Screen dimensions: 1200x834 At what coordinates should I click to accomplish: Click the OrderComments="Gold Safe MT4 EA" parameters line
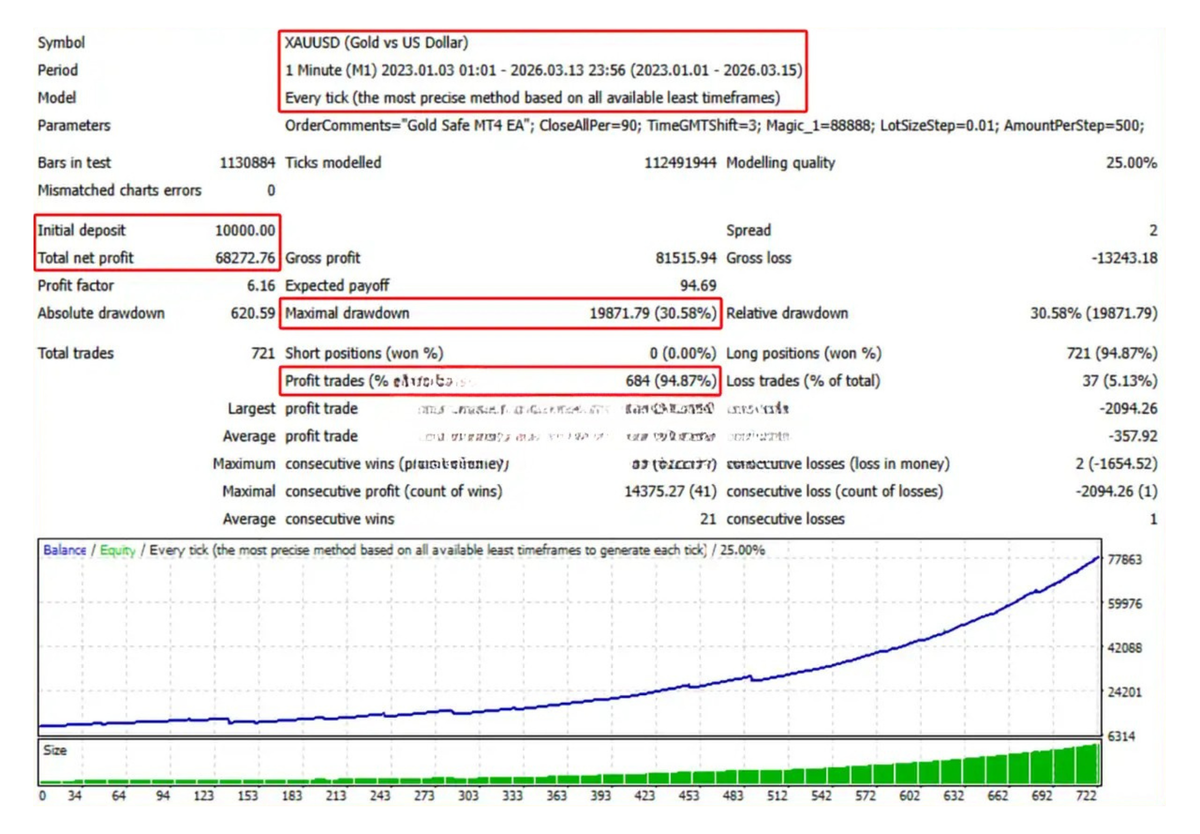tap(715, 126)
